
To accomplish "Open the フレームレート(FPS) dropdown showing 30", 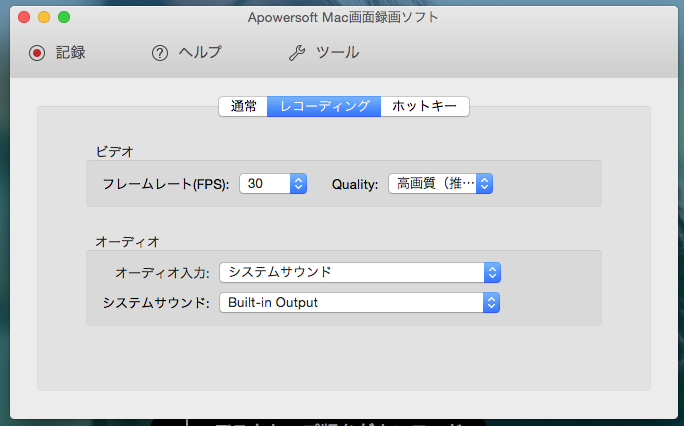I will click(273, 184).
